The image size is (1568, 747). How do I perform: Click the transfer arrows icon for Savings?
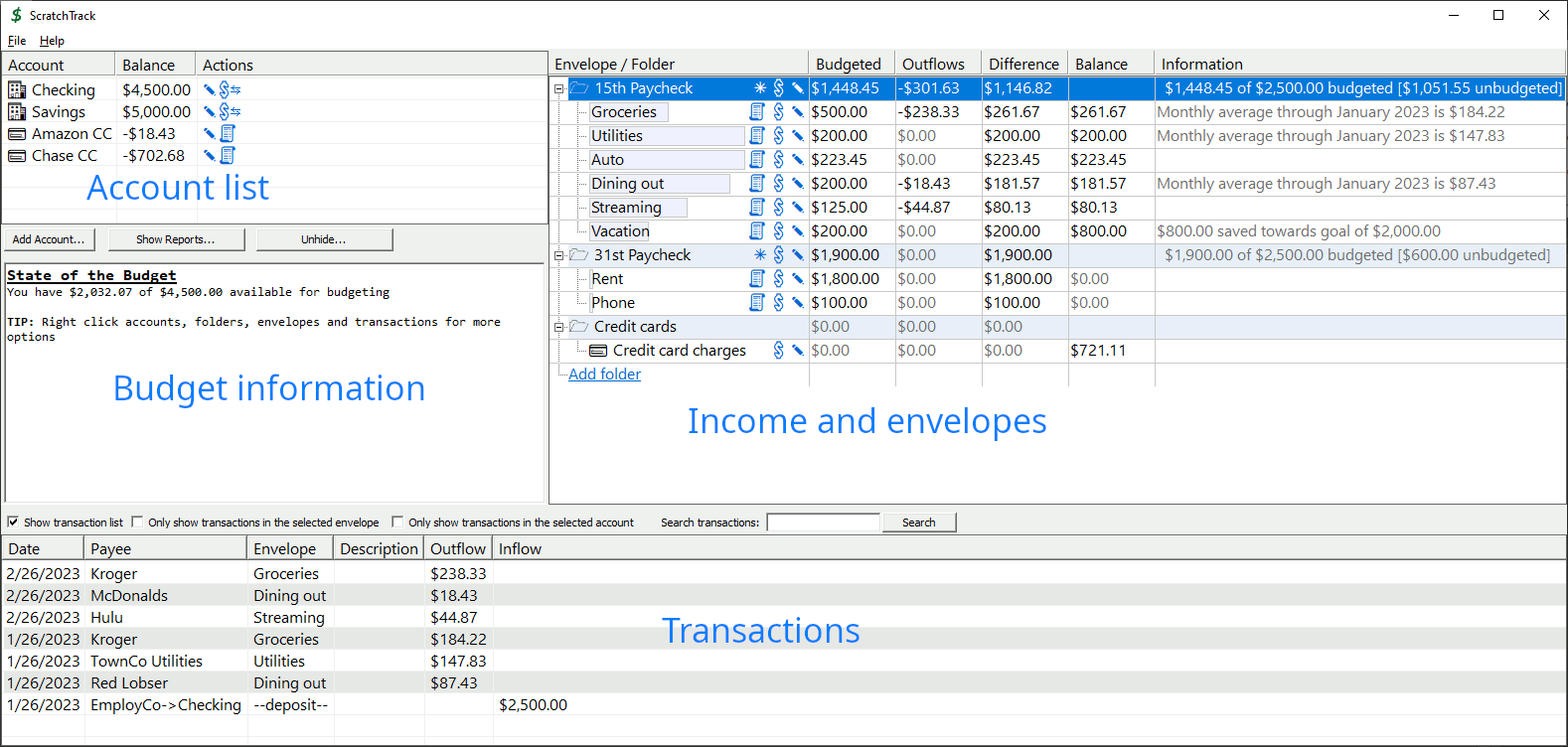235,111
